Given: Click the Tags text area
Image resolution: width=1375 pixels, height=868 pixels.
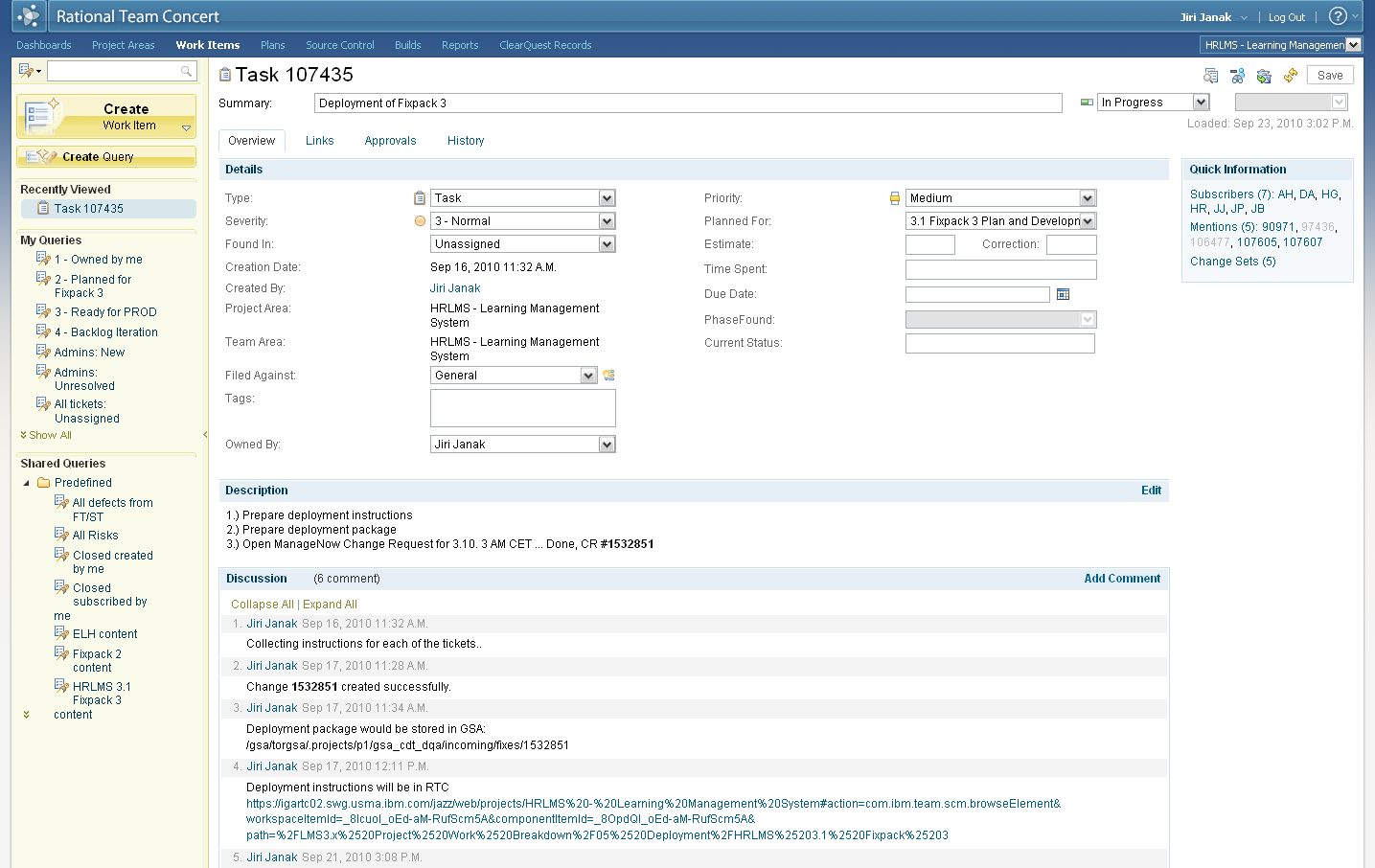Looking at the screenshot, I should (523, 408).
